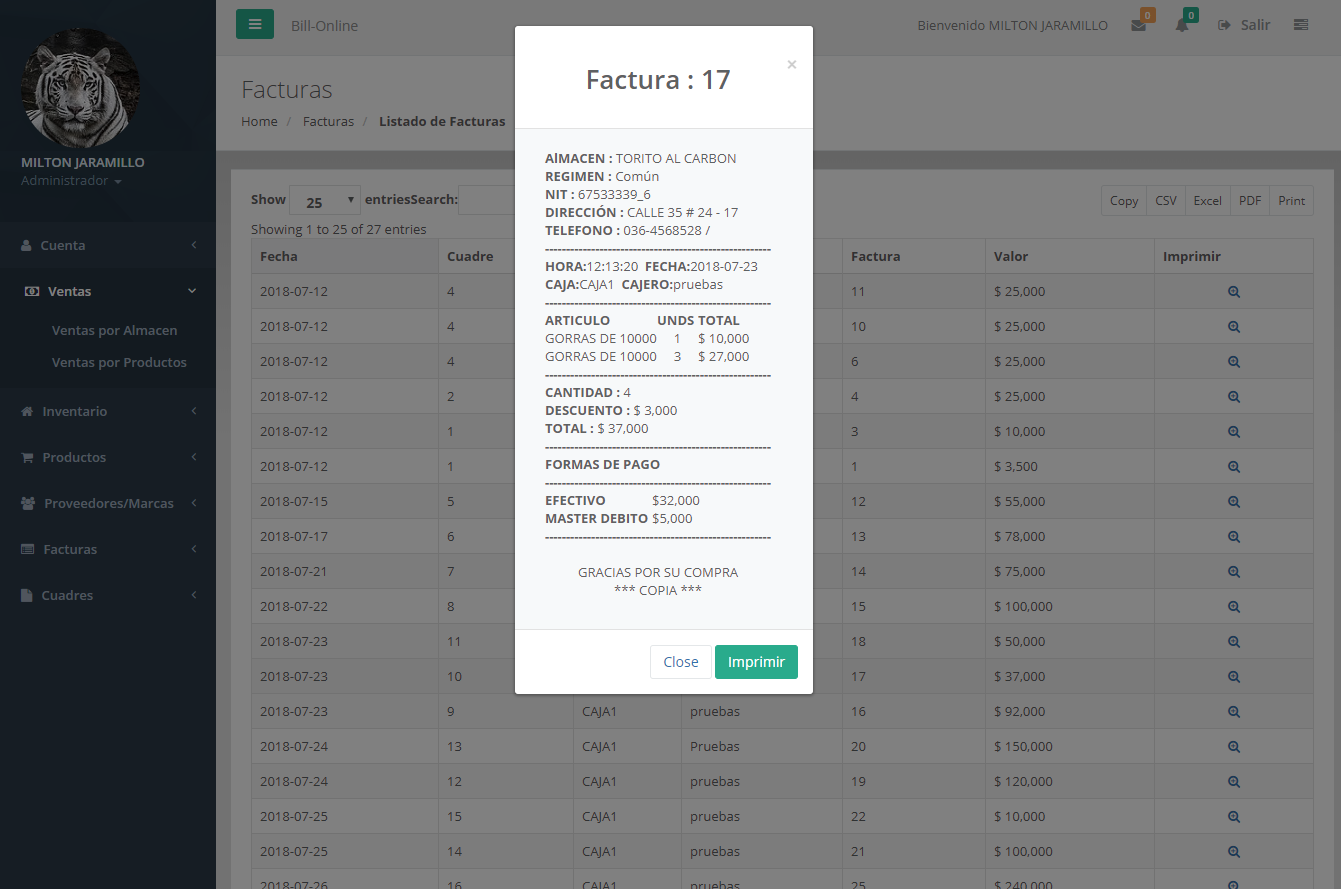Click magnifier icon in the $ 150,000 row
The width and height of the screenshot is (1341, 889).
point(1233,747)
